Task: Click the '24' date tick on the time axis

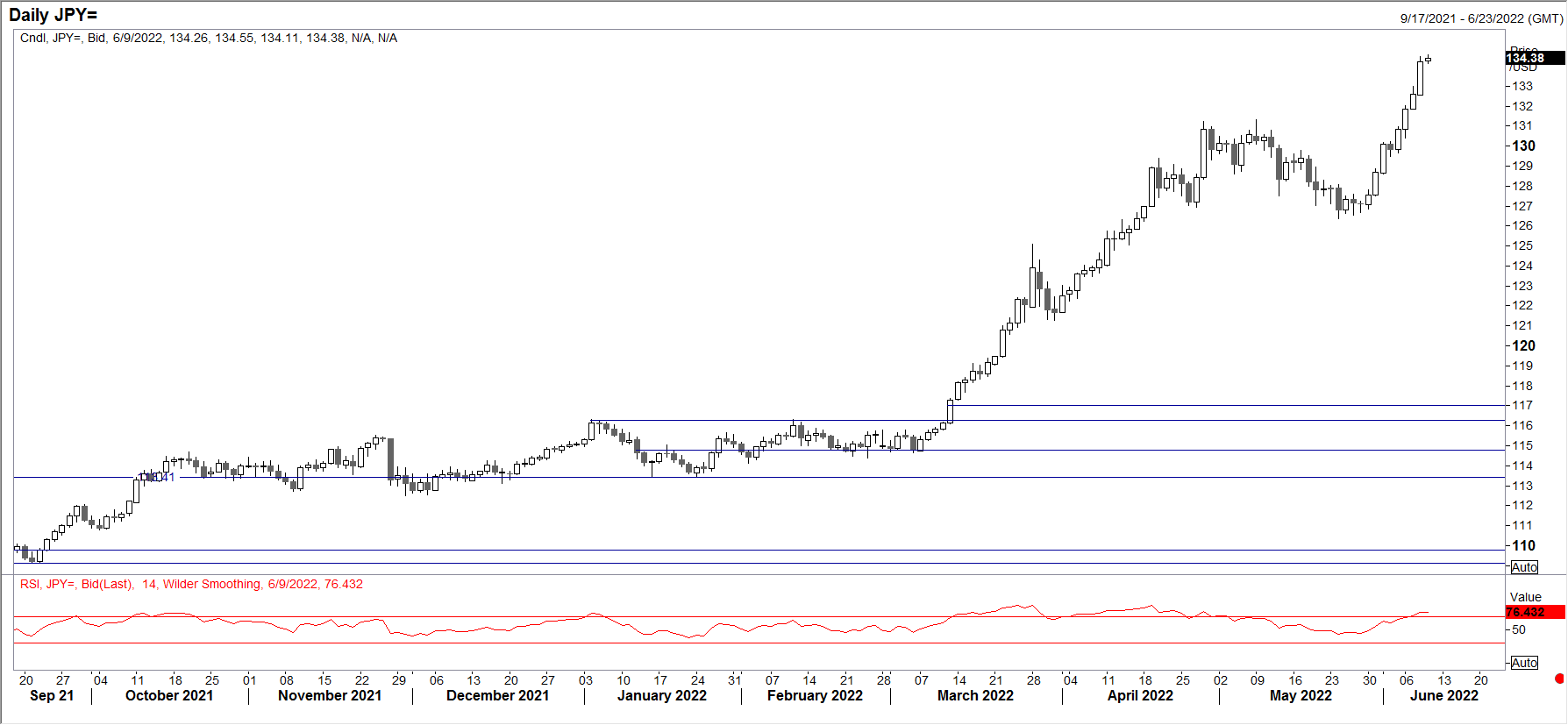Action: (698, 679)
